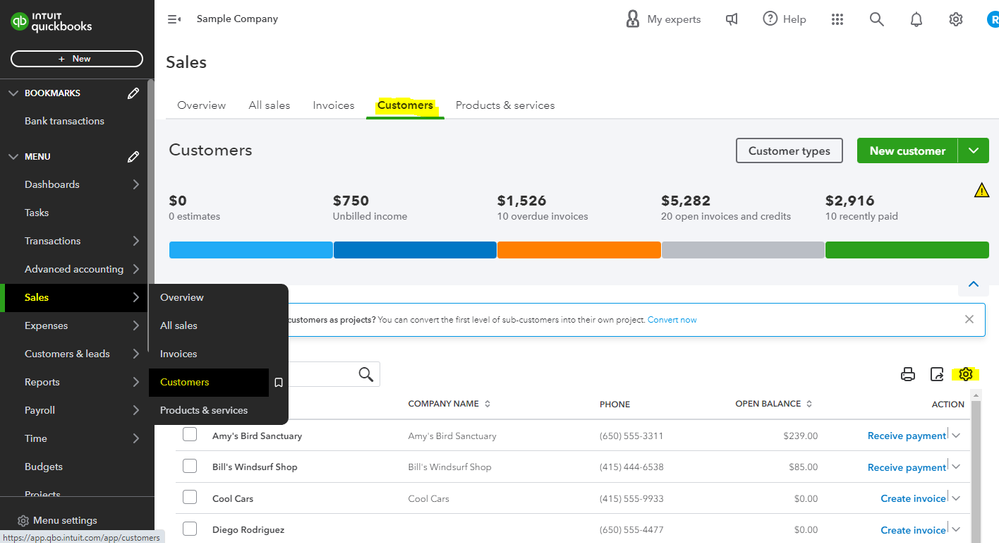Image resolution: width=999 pixels, height=543 pixels.
Task: Open action dropdown for Amy's Bird Sanctuary
Action: click(956, 435)
